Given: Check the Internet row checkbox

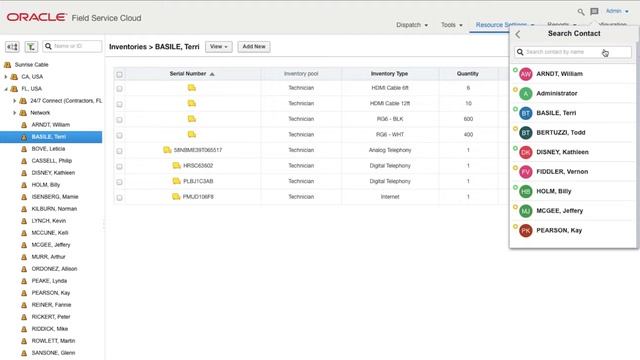Looking at the screenshot, I should (x=119, y=197).
